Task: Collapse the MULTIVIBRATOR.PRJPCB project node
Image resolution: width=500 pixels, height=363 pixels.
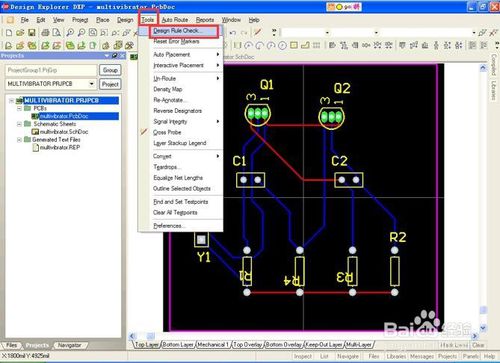Action: [12, 100]
